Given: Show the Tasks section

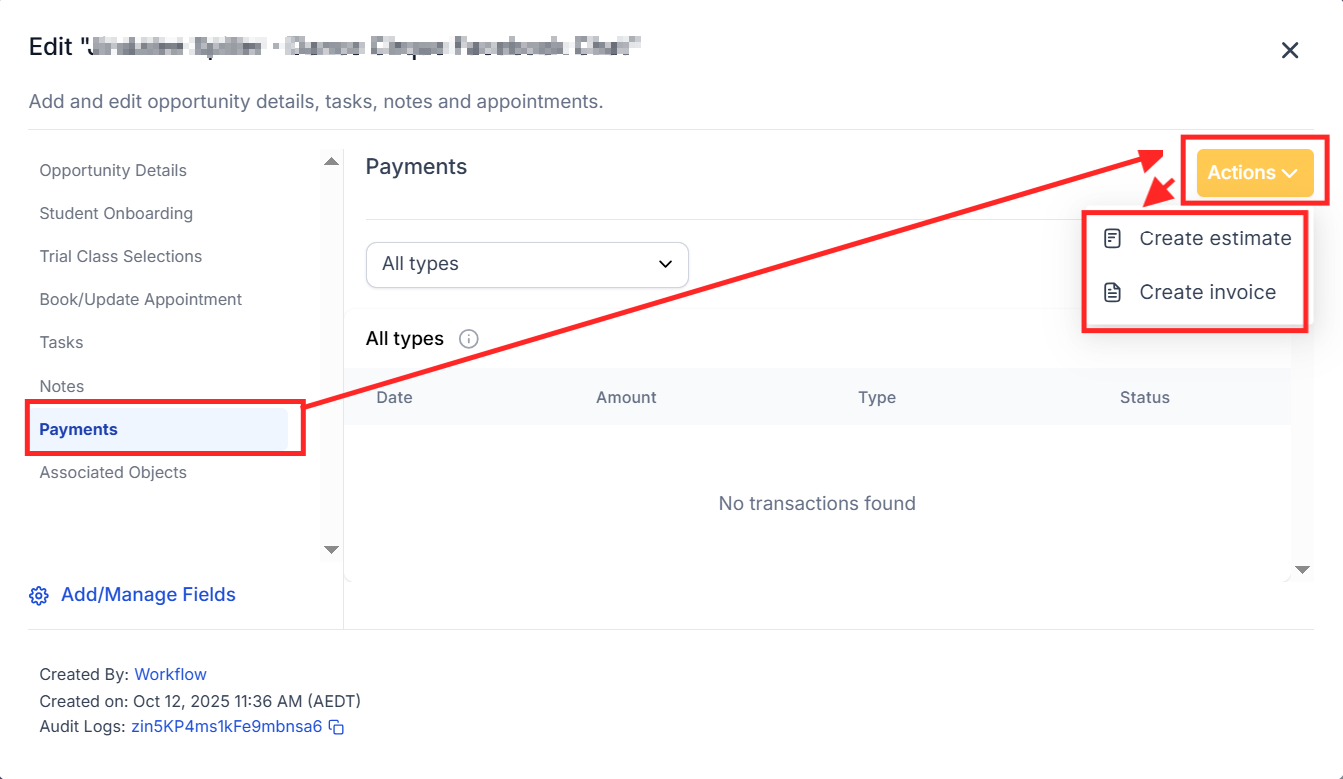Looking at the screenshot, I should 61,342.
